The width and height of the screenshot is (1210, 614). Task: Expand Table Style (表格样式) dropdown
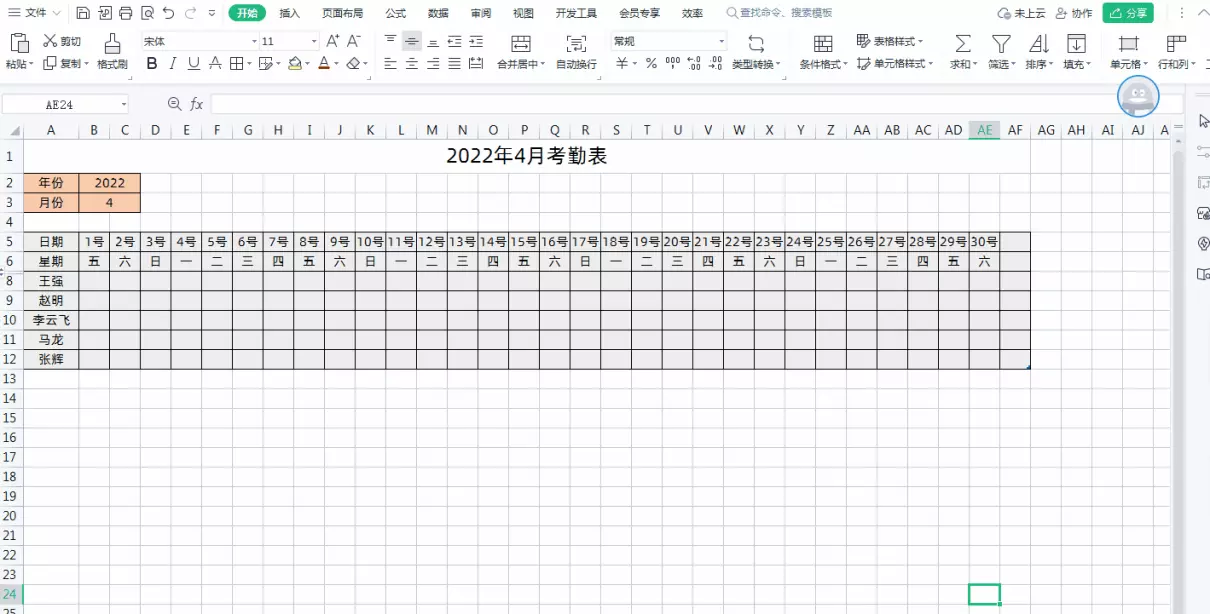(x=920, y=42)
